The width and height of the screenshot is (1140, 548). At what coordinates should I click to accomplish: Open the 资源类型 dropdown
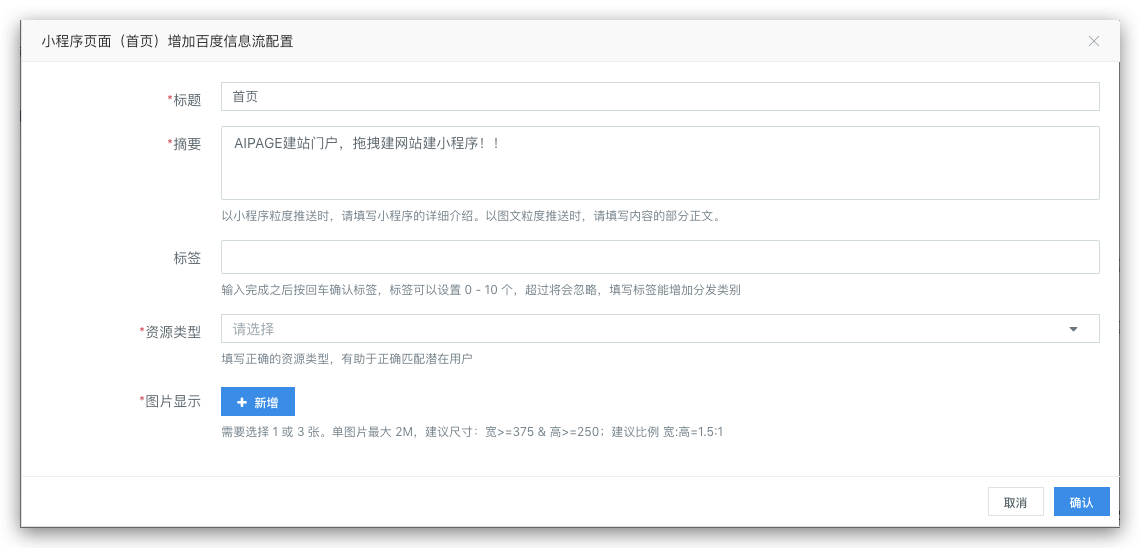click(x=660, y=329)
